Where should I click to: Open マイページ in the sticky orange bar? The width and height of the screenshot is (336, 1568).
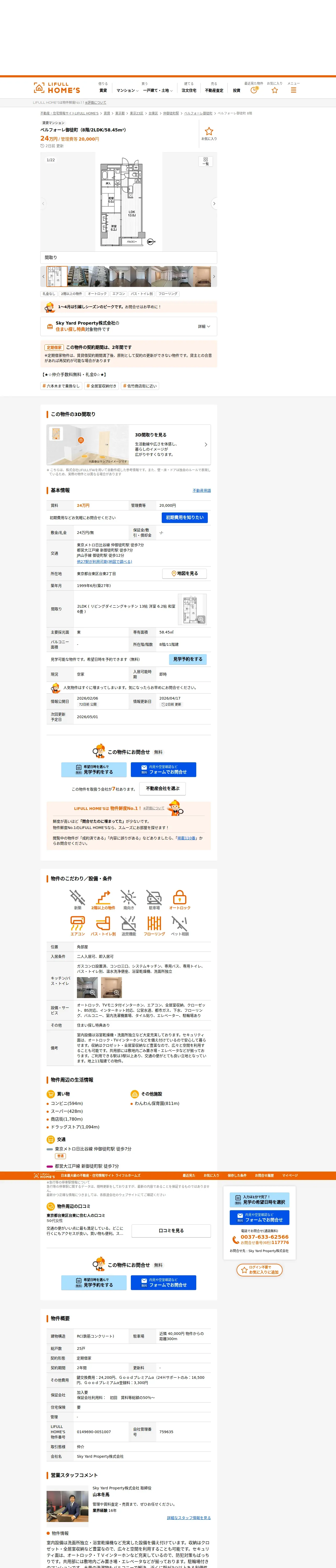(x=290, y=1175)
